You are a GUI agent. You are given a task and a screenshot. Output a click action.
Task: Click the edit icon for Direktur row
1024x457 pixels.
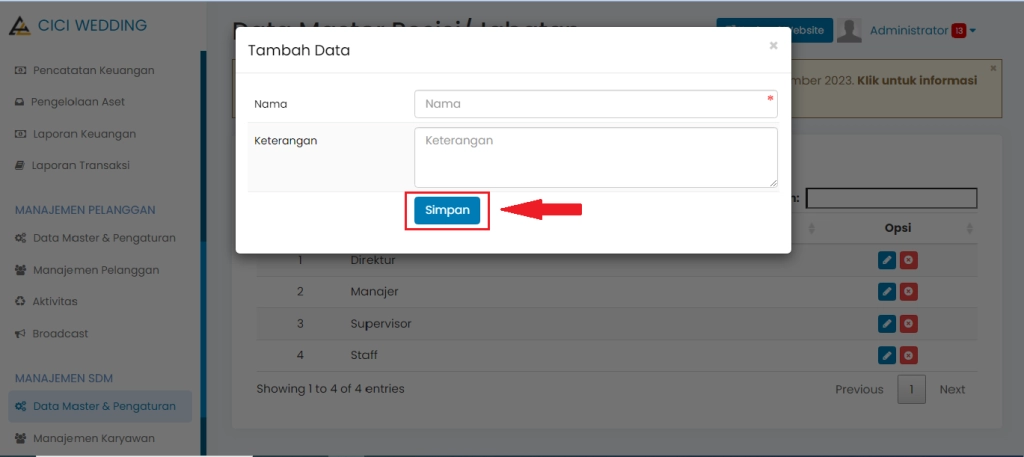pyautogui.click(x=886, y=261)
